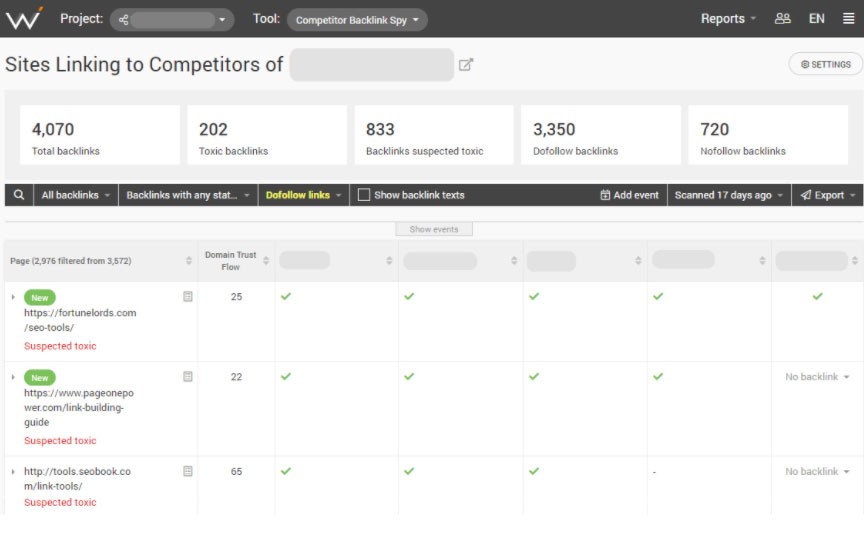The height and width of the screenshot is (544, 864).
Task: Click the external link icon beside title
Action: coord(466,65)
